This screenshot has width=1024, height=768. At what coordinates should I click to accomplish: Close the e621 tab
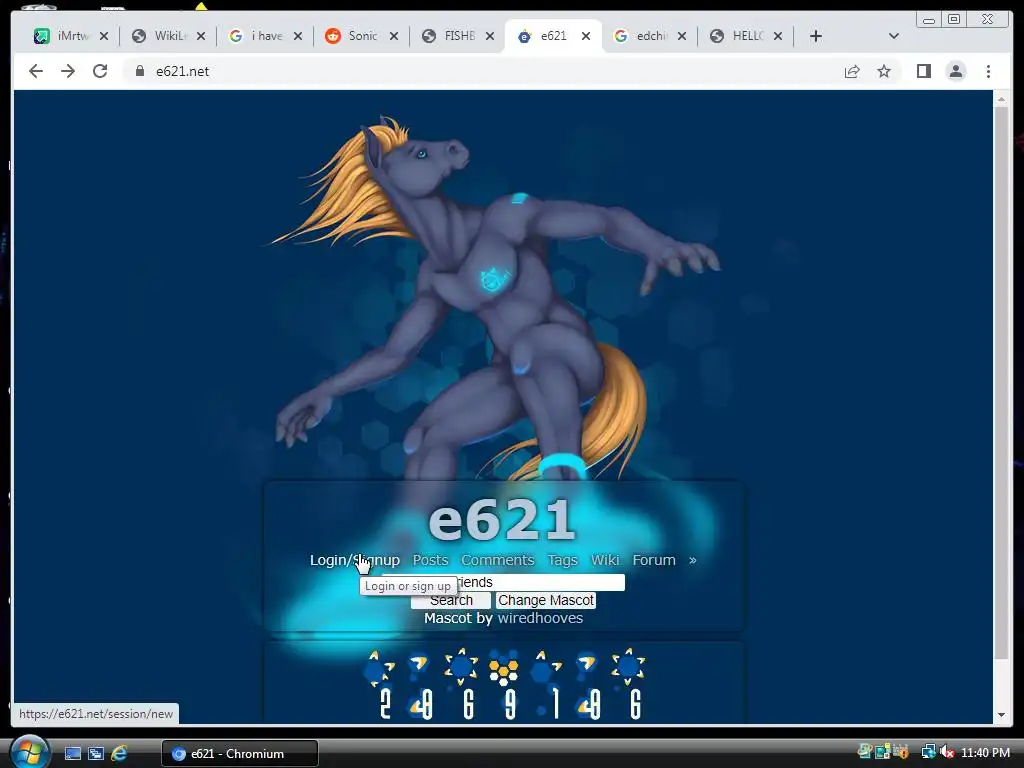pos(586,37)
